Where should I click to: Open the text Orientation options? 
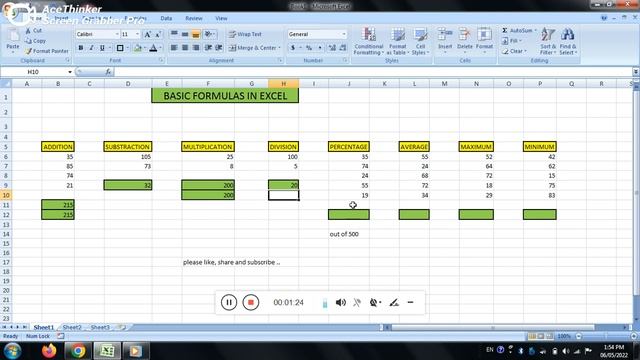tap(209, 34)
